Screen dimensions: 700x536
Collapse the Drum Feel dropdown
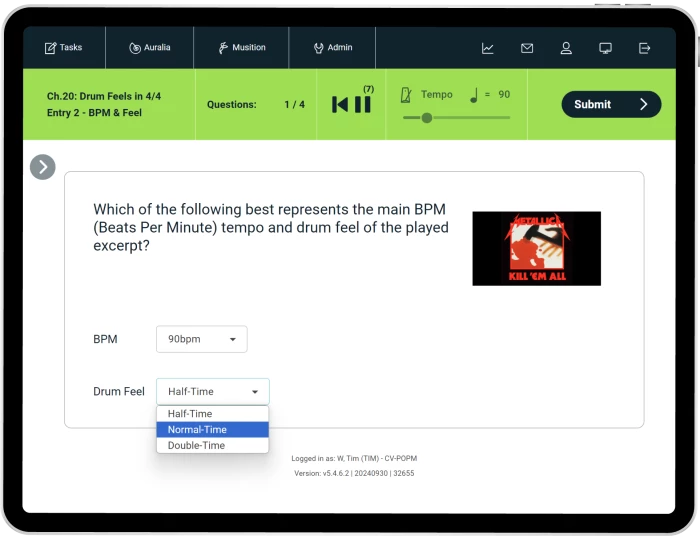[x=212, y=392]
